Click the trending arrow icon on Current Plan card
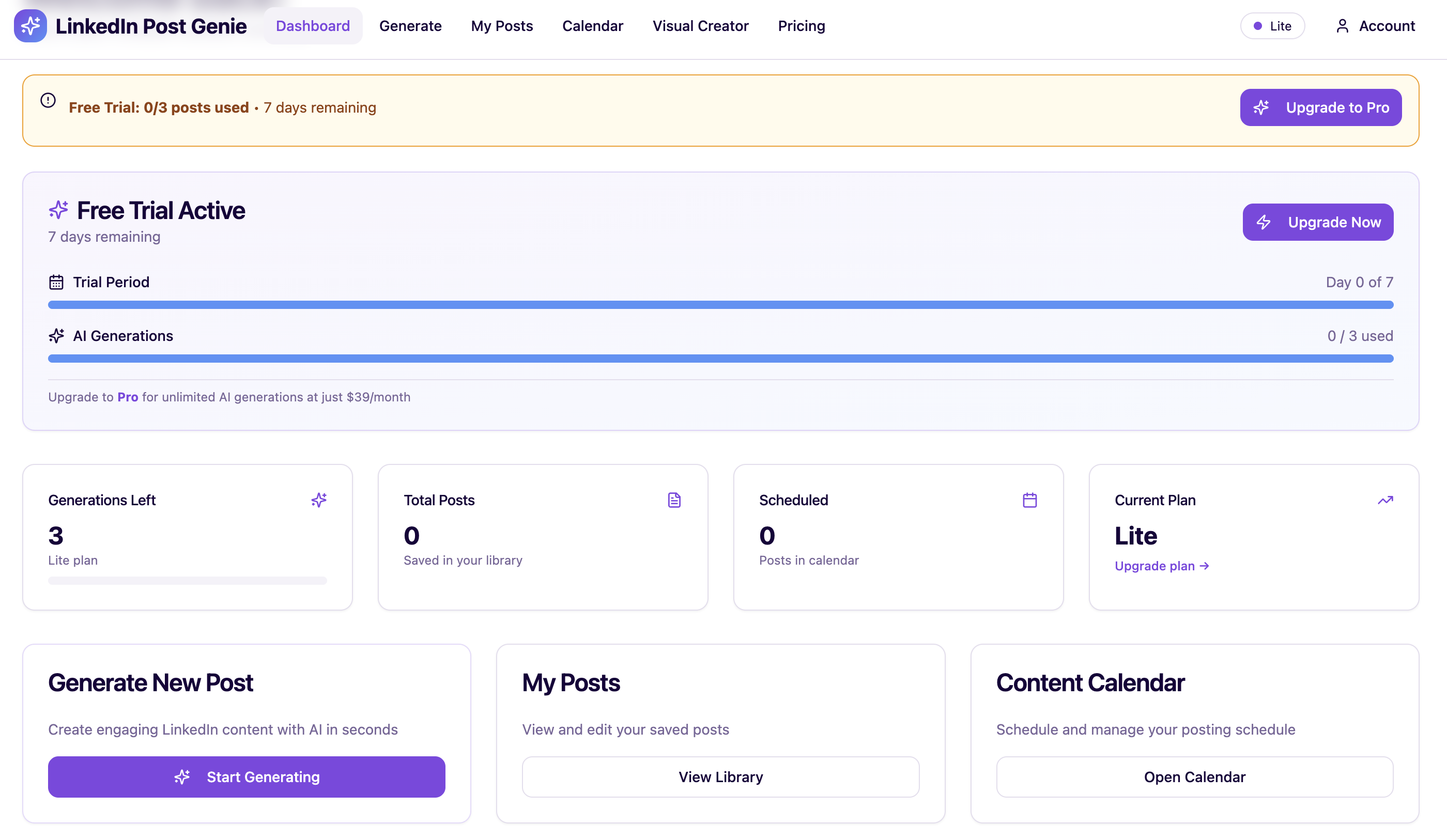 coord(1385,500)
